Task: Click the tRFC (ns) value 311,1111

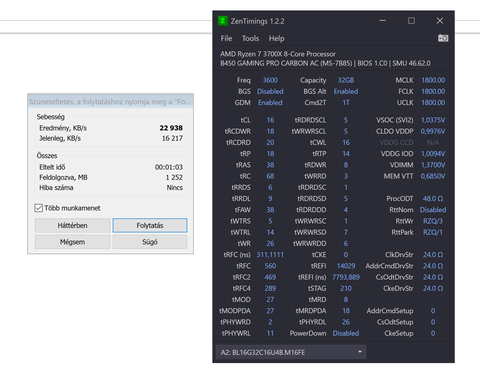Action: pos(270,255)
